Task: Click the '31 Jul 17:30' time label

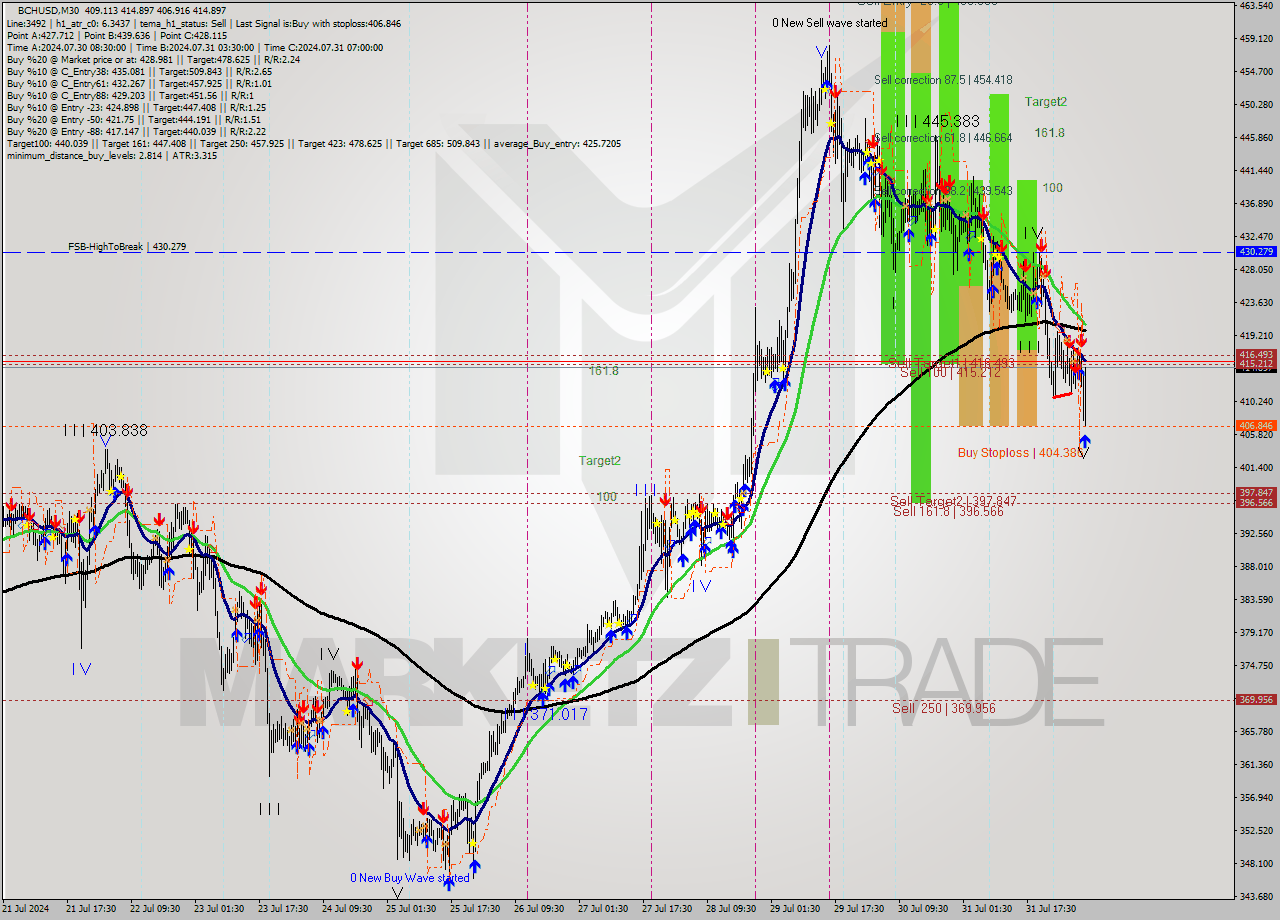Action: [1051, 909]
